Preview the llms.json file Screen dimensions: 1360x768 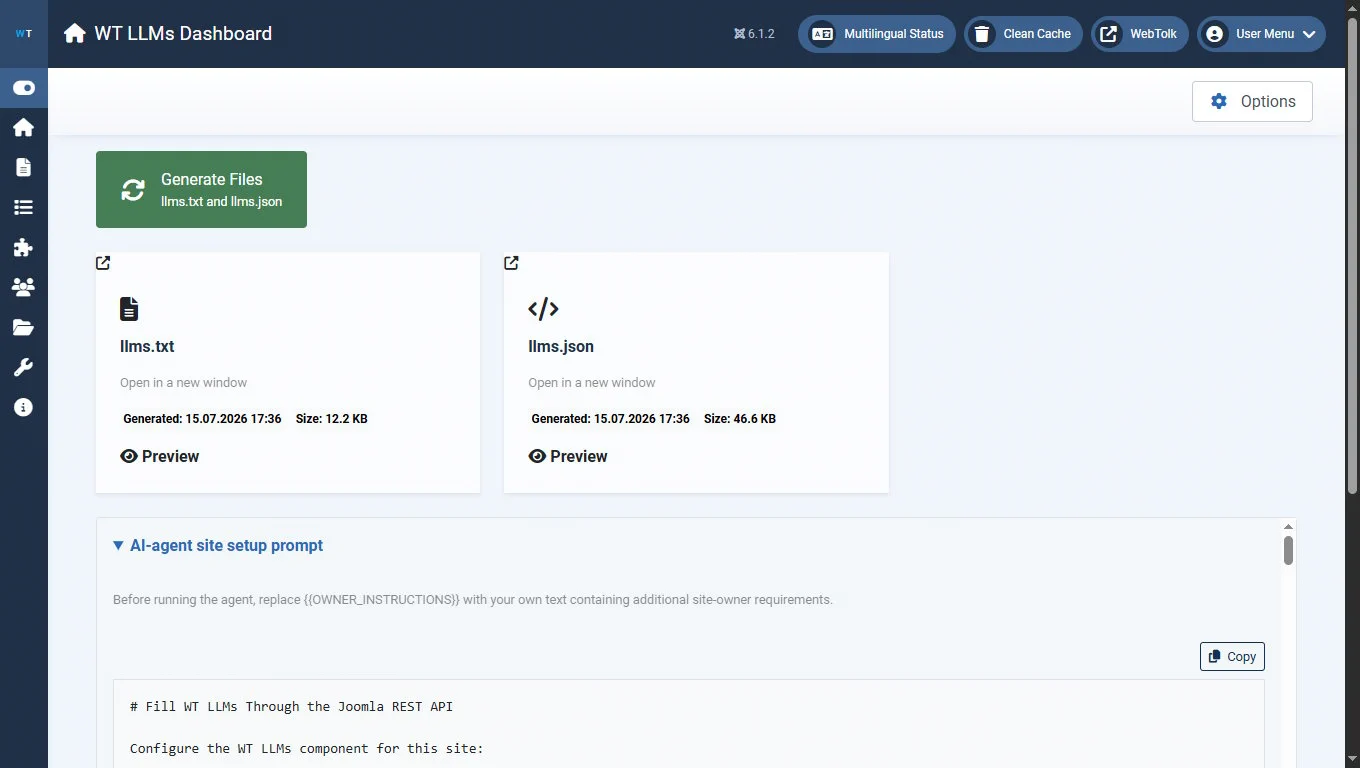pyautogui.click(x=568, y=456)
